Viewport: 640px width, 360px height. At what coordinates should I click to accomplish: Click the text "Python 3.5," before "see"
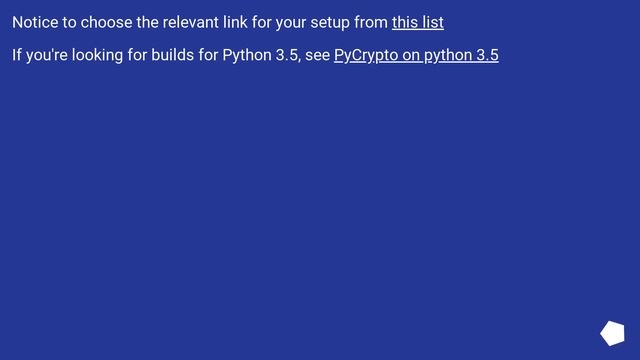click(x=261, y=55)
